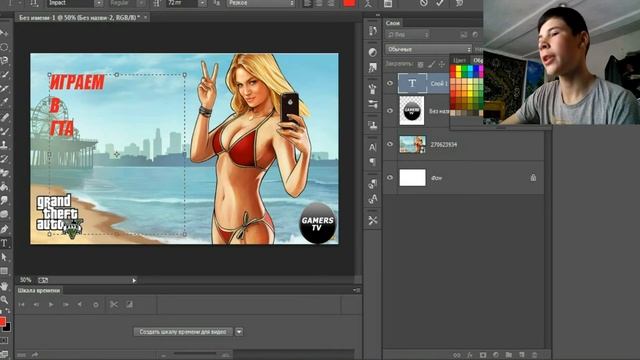Image resolution: width=640 pixels, height=360 pixels.
Task: Select the Brush tool
Action: click(x=4, y=131)
